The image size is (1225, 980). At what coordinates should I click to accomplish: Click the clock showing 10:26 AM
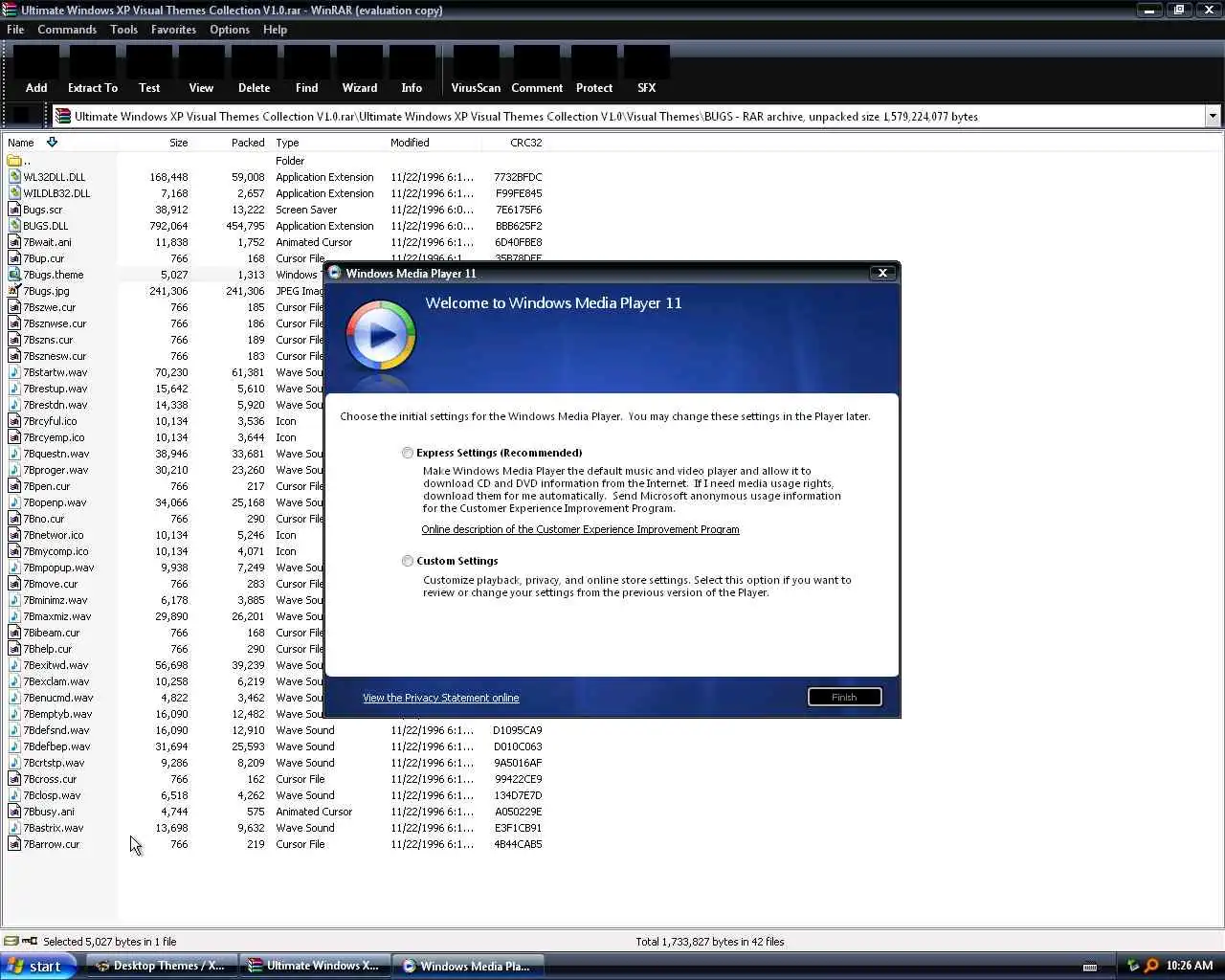click(1190, 966)
